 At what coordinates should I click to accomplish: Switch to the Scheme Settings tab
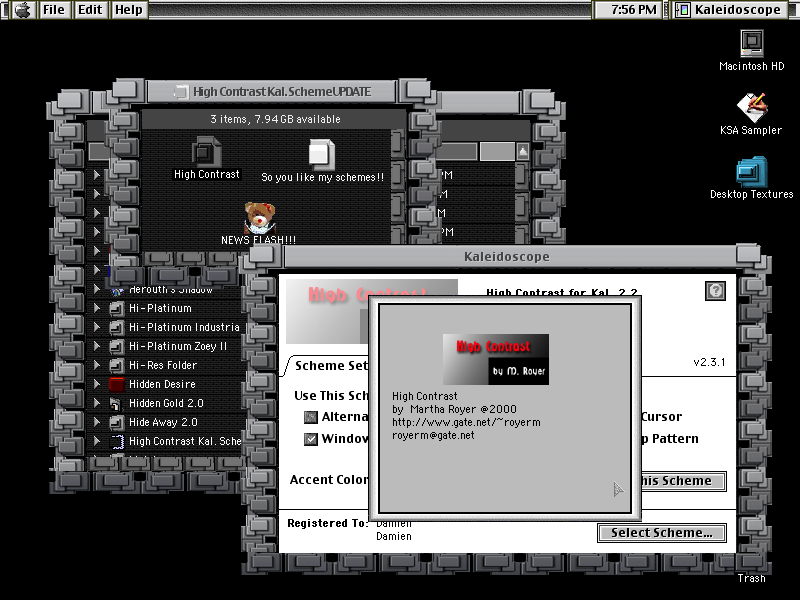click(x=331, y=366)
